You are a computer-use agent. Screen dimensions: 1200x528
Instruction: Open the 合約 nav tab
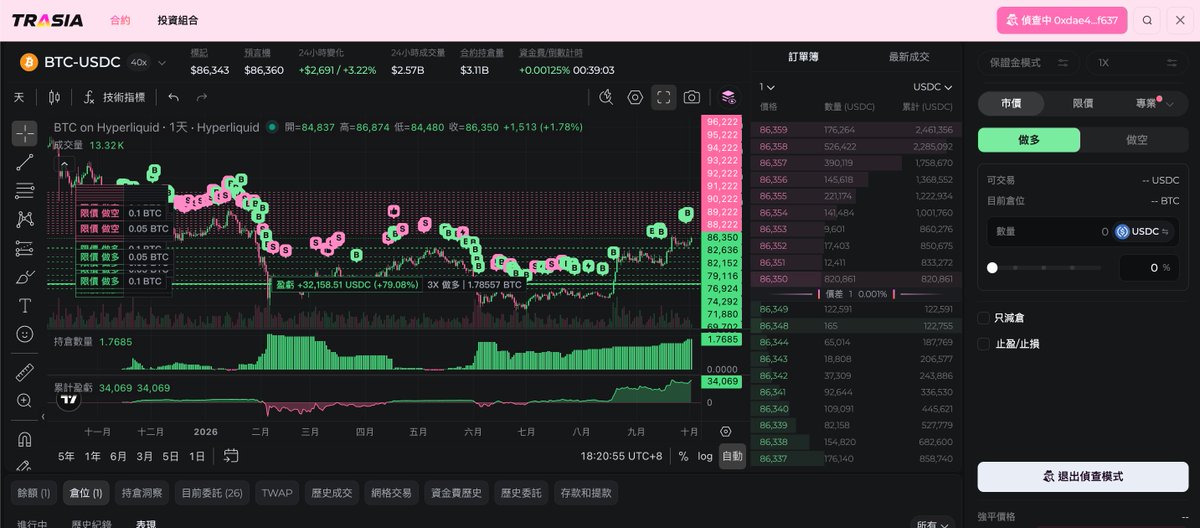tap(120, 20)
